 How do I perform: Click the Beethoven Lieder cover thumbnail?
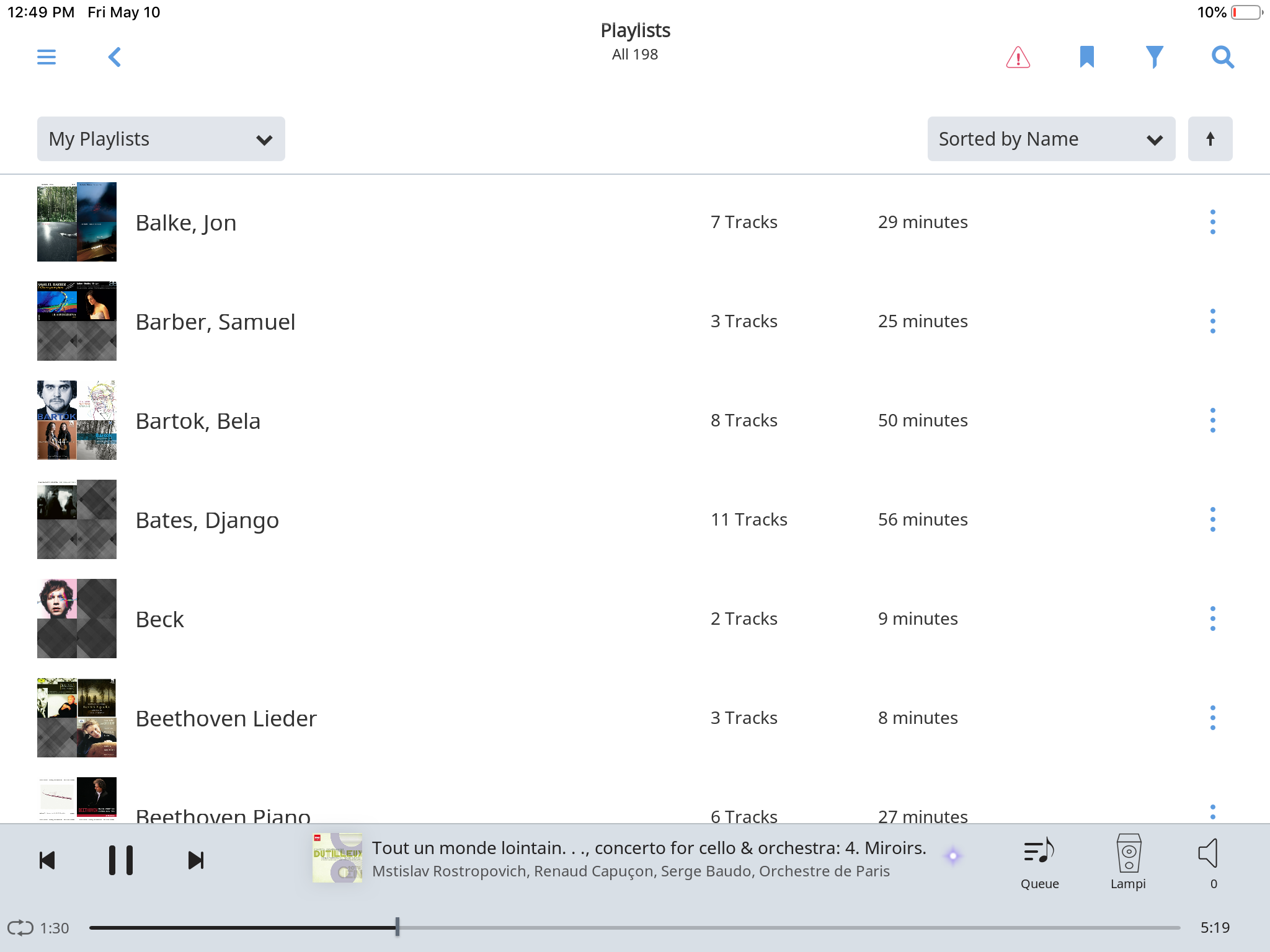[77, 718]
